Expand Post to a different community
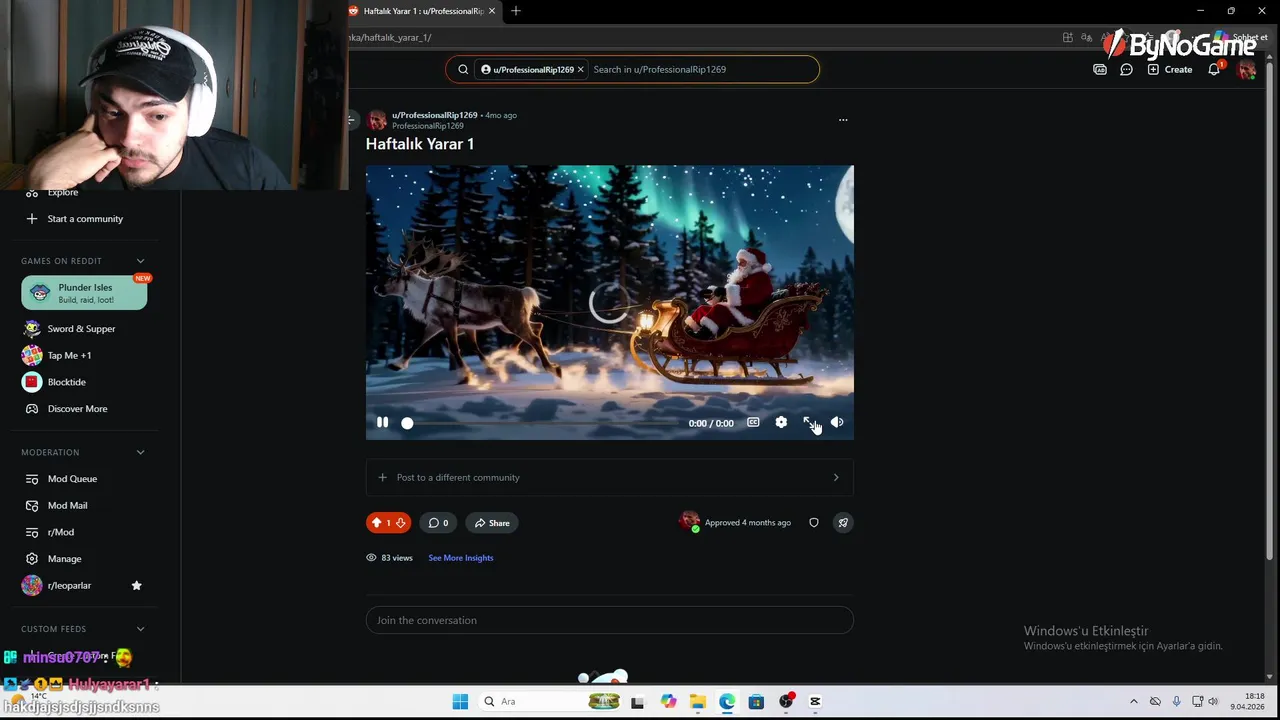The image size is (1280, 720). click(609, 477)
